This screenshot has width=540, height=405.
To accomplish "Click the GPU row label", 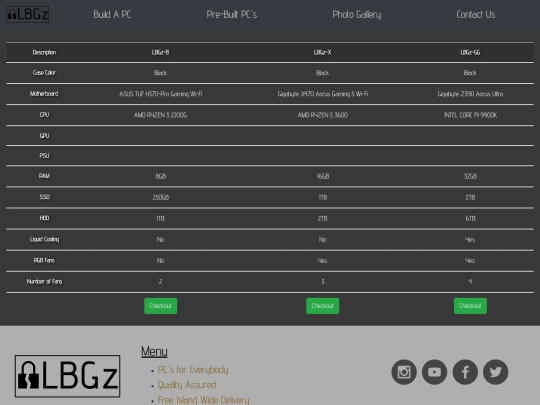I will pos(44,136).
